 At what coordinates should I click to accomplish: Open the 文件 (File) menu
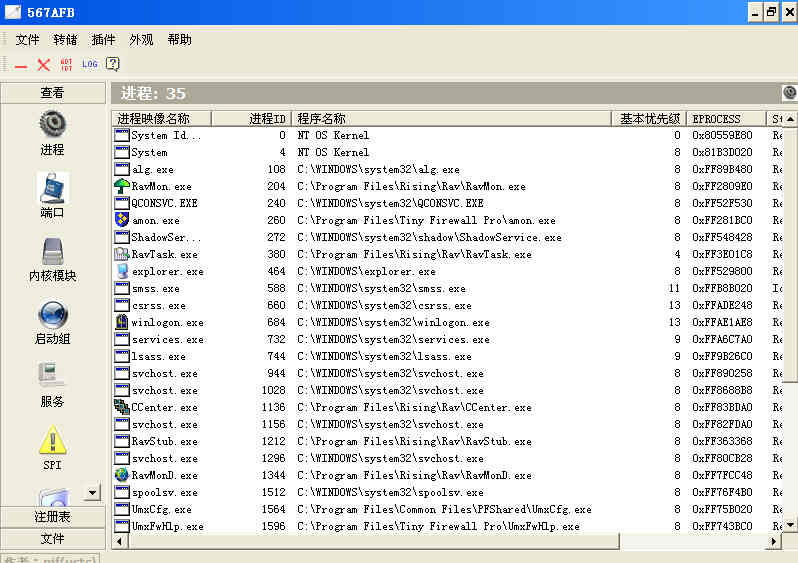[x=27, y=40]
